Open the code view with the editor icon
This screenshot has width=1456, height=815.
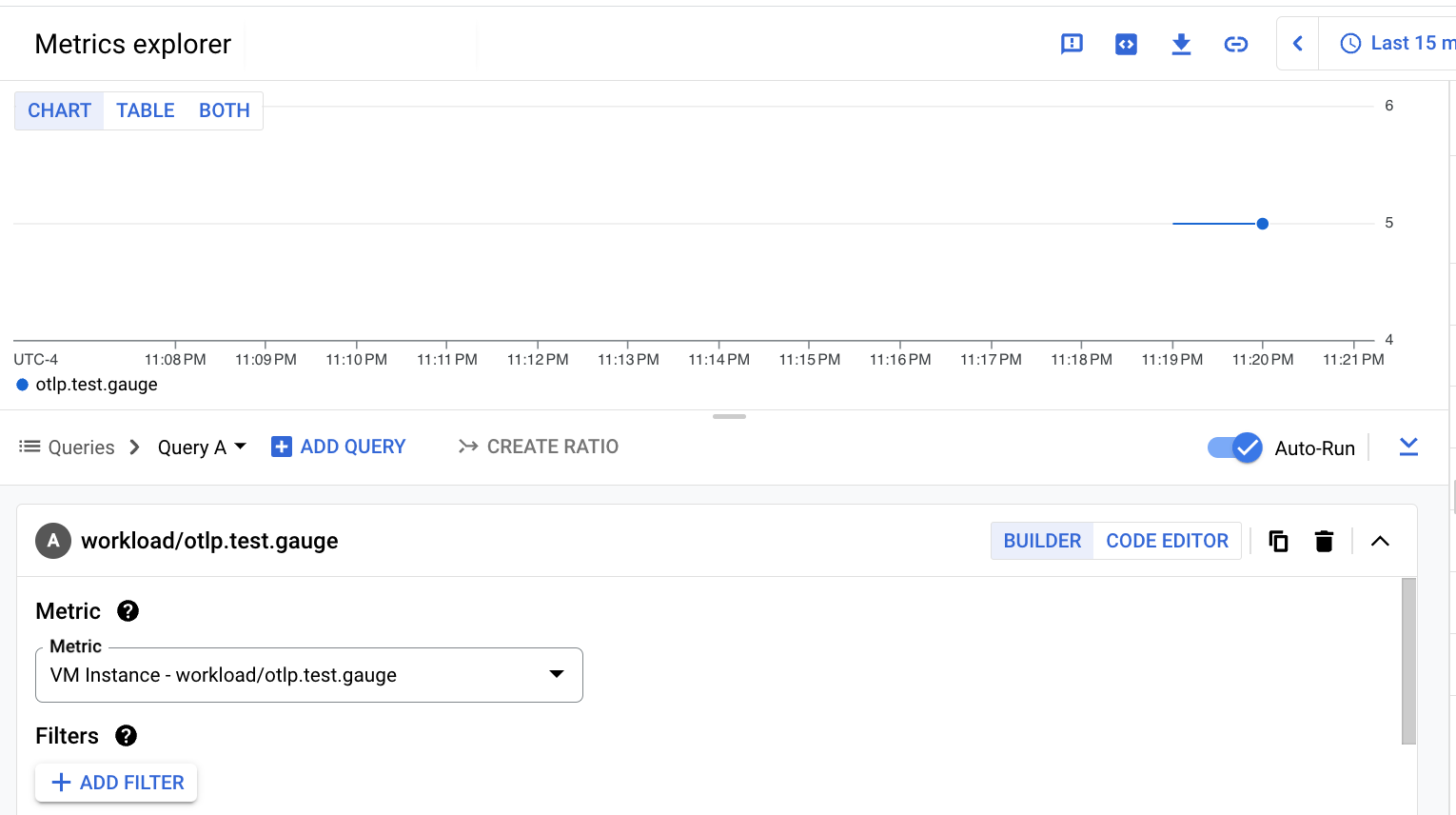coord(1126,44)
